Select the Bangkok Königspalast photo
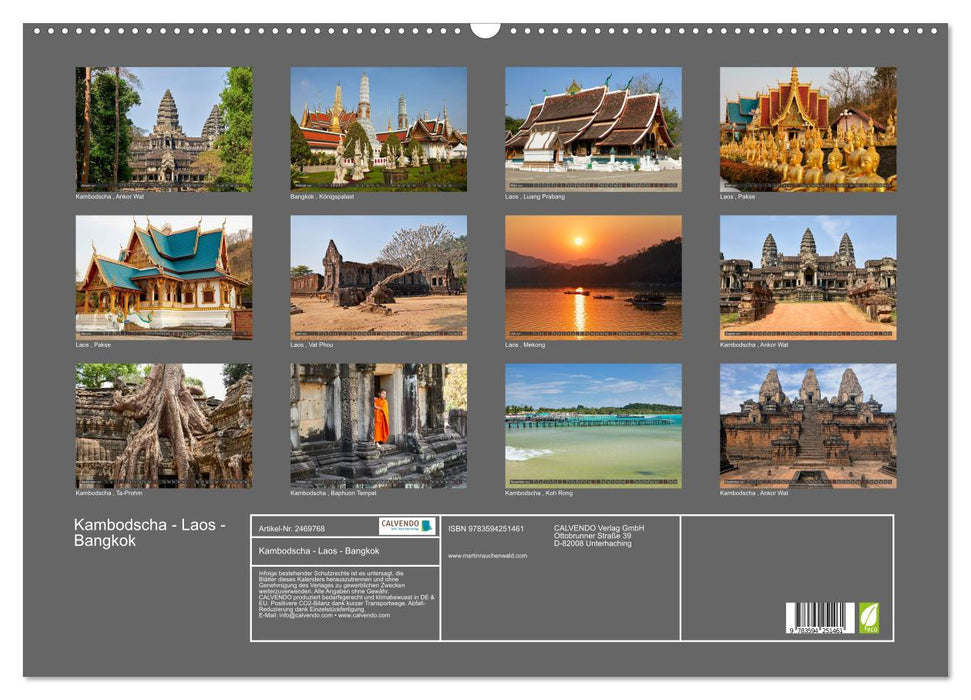This screenshot has width=971, height=700. 378,129
